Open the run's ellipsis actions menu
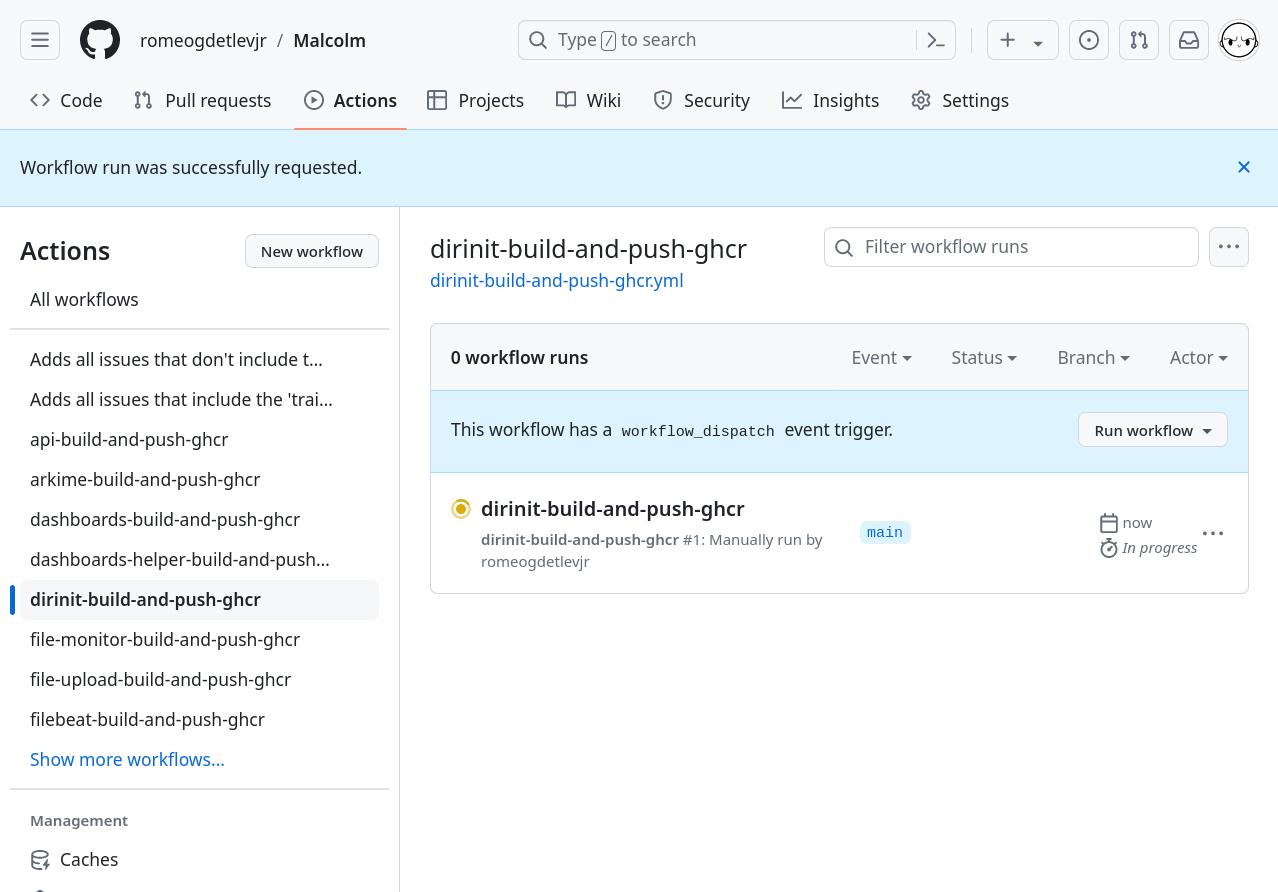 click(1213, 533)
